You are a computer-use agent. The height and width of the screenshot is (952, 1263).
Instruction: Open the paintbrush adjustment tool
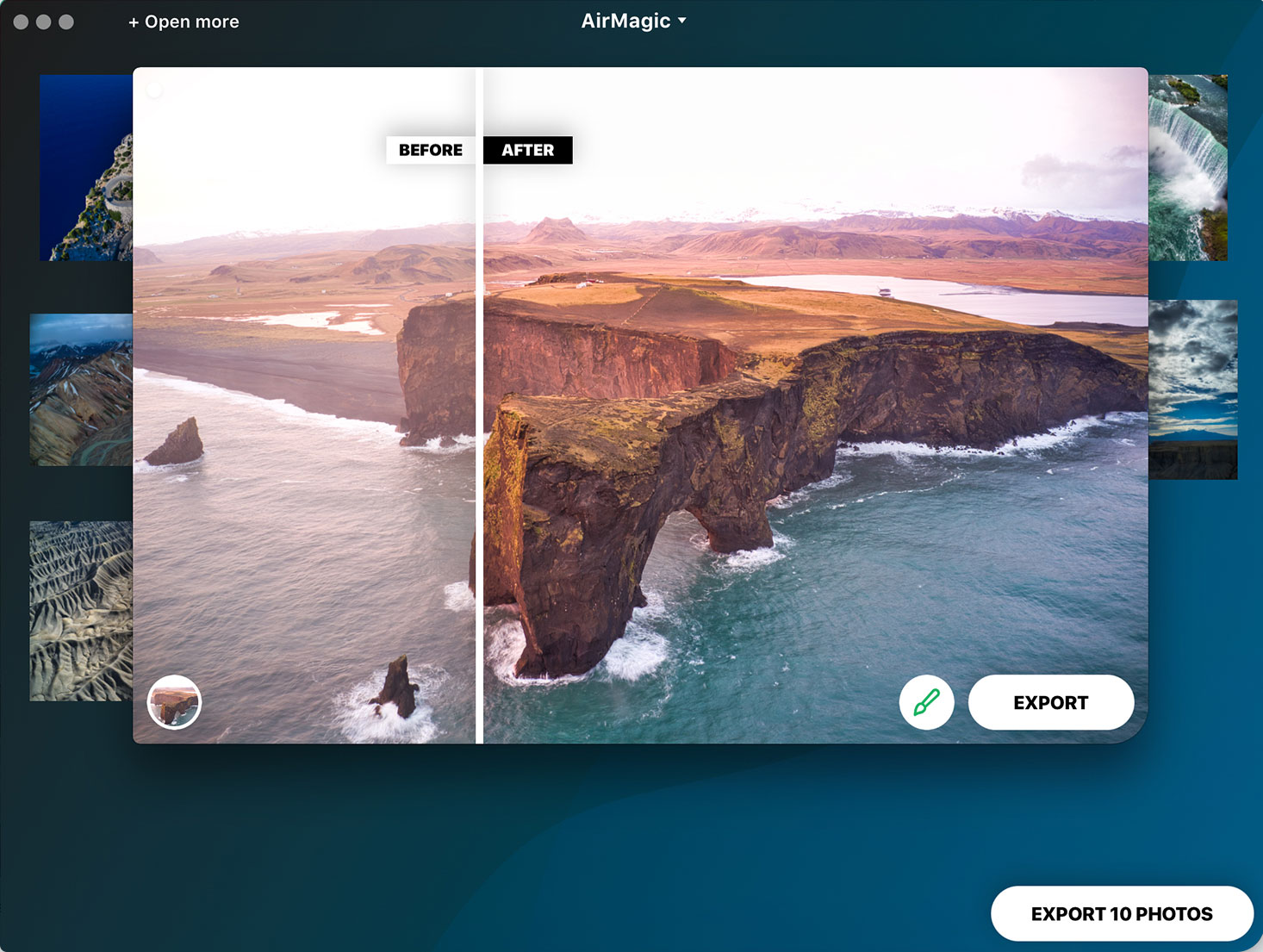tap(926, 702)
